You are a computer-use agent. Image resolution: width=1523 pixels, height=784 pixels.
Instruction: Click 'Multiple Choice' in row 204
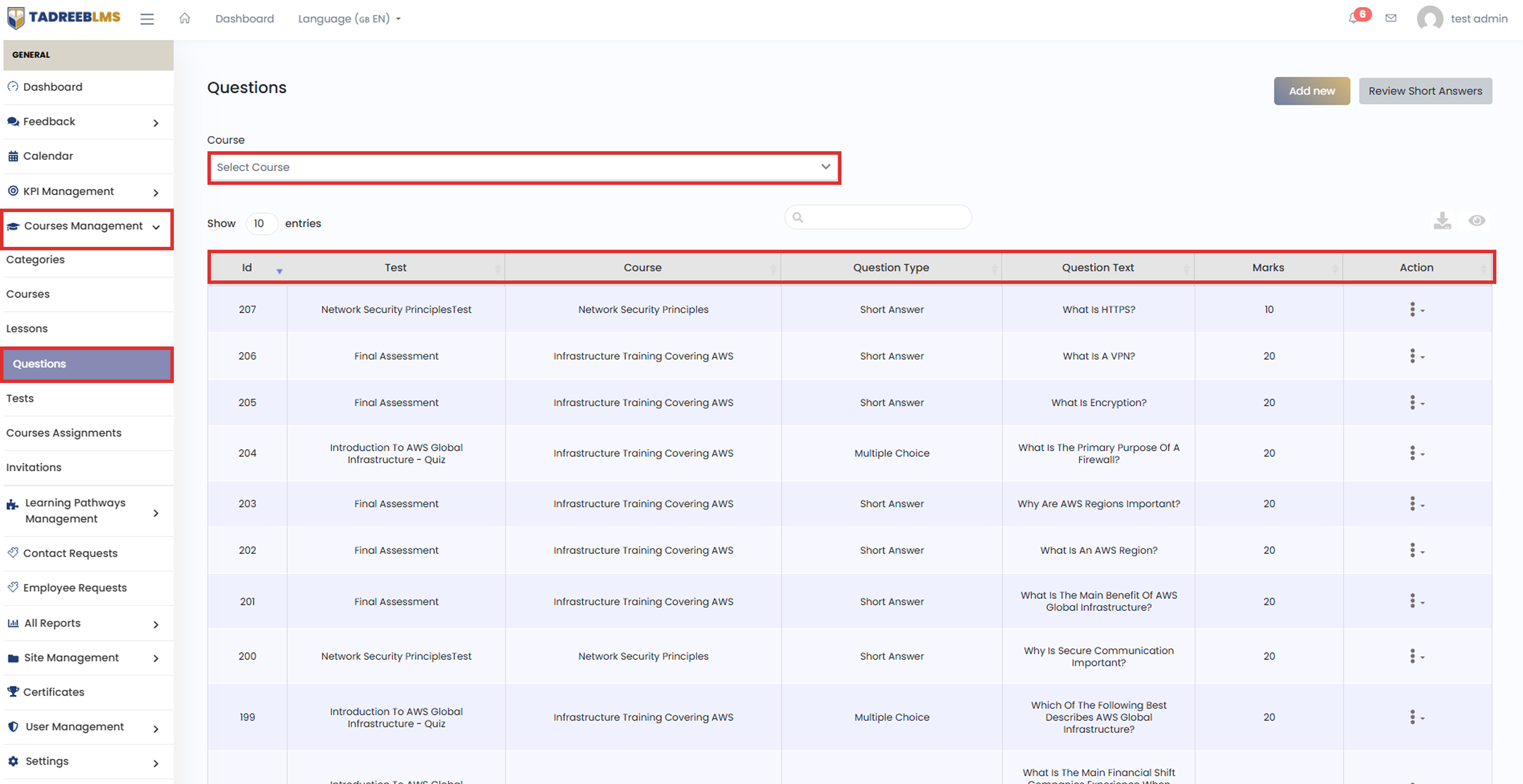tap(892, 453)
